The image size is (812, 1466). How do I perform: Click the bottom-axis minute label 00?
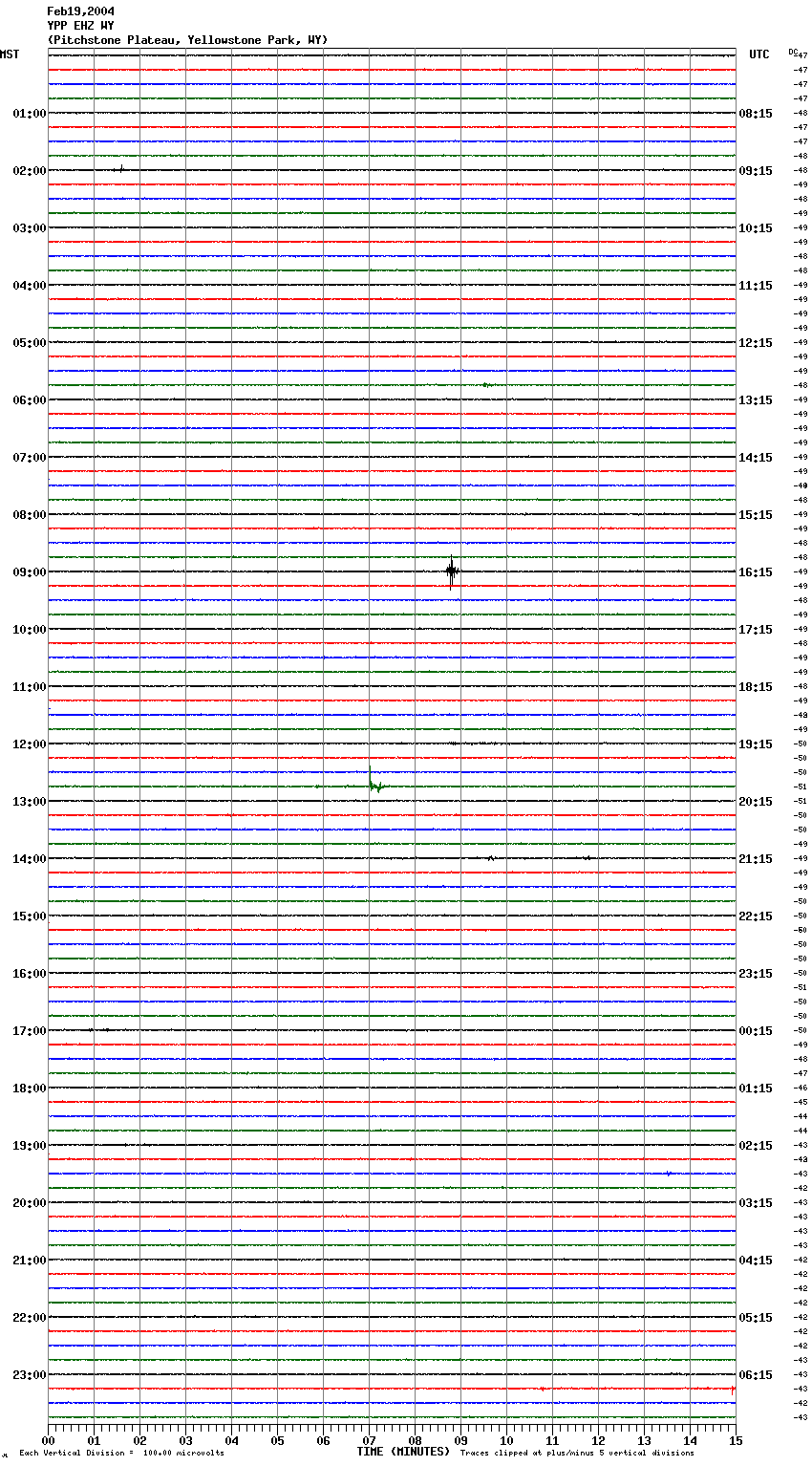[x=48, y=1440]
